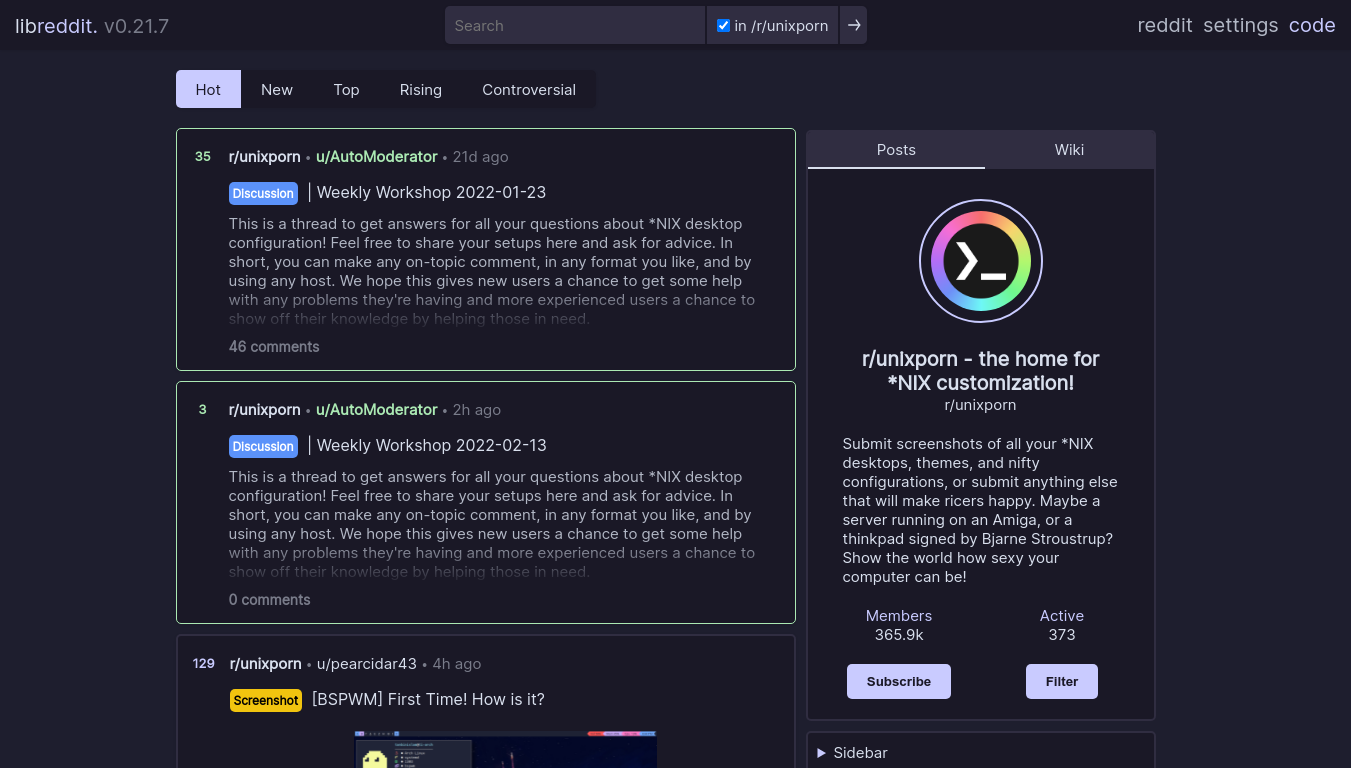Open u/AutoModerator profile on the 2h ago post
Viewport: 1351px width, 768px height.
[377, 409]
